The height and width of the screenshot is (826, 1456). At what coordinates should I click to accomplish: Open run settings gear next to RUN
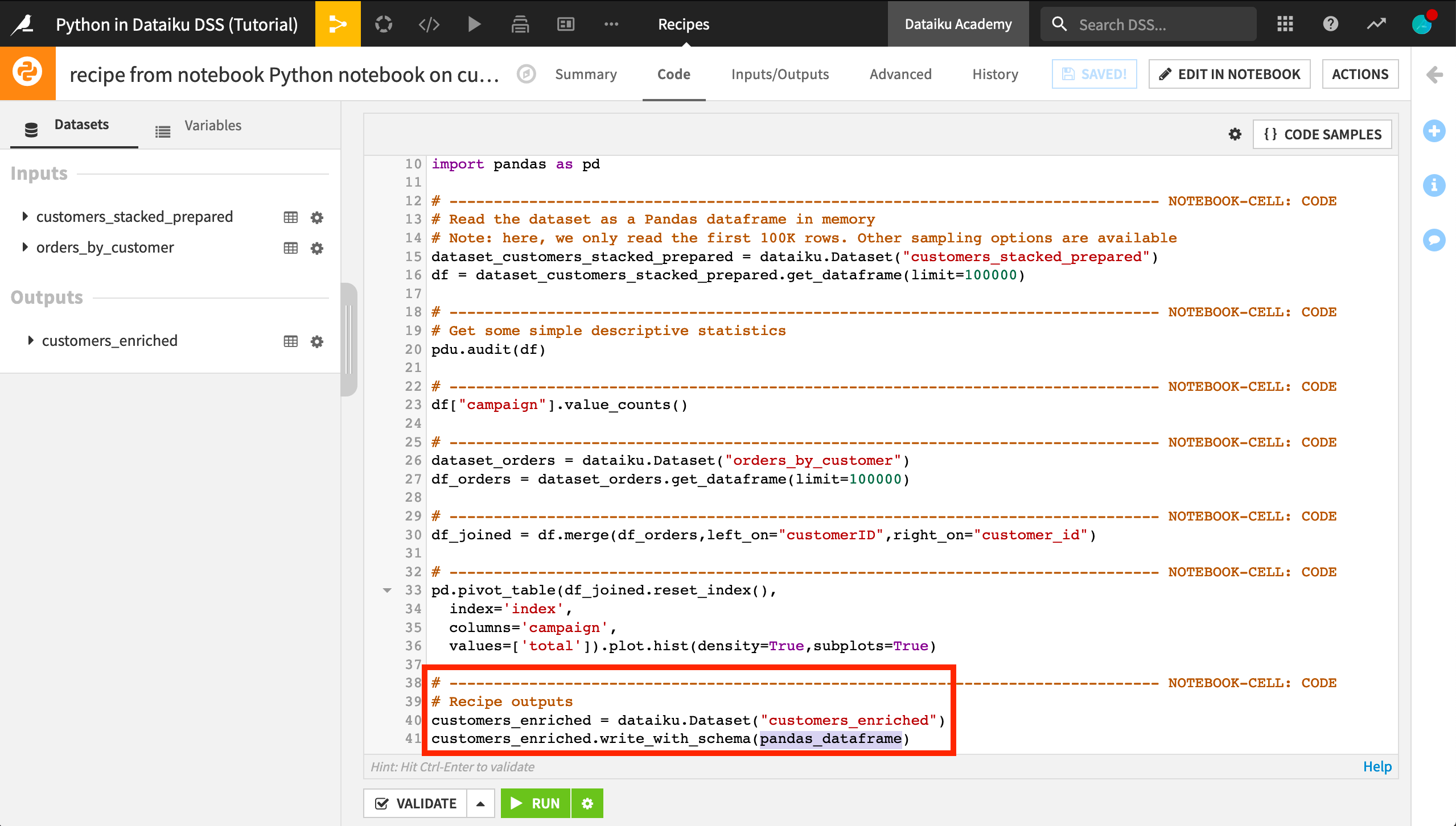pyautogui.click(x=587, y=803)
